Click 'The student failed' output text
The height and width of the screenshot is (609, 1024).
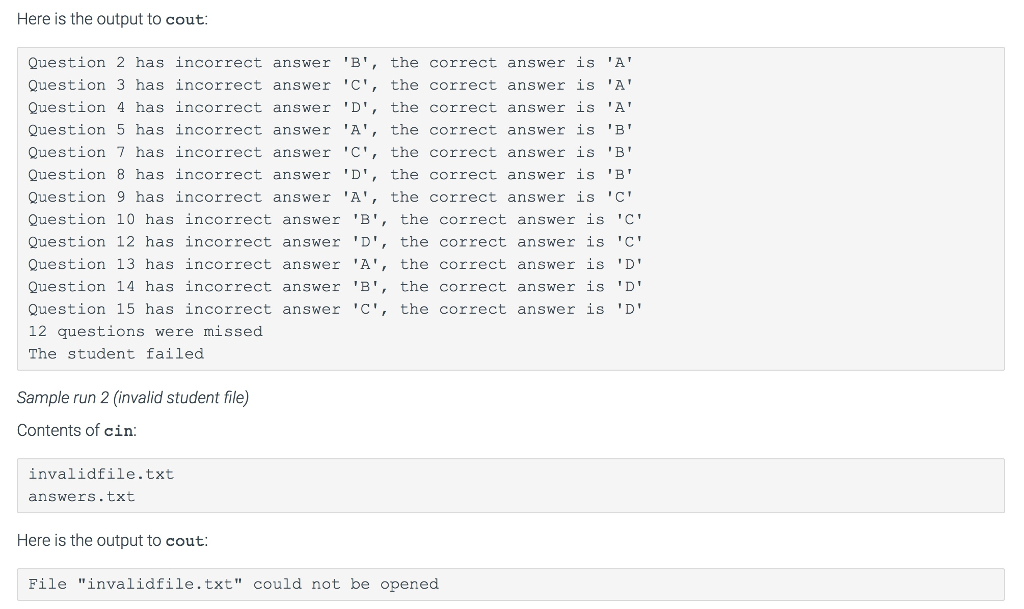click(116, 354)
